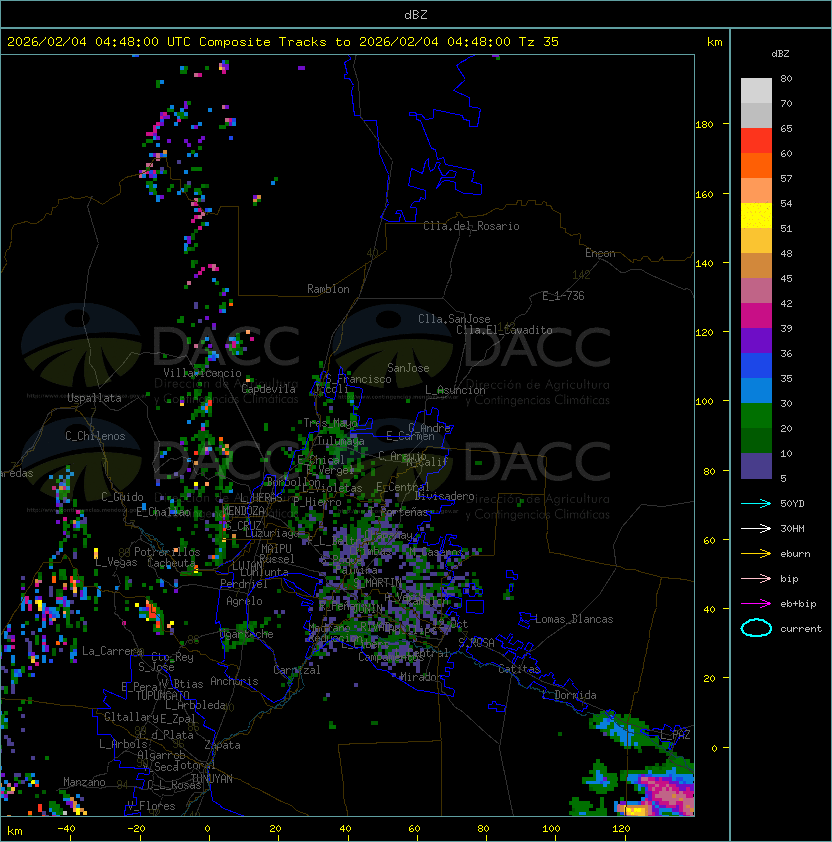Click the 'Catitas' map label
This screenshot has height=842, width=832.
(519, 669)
